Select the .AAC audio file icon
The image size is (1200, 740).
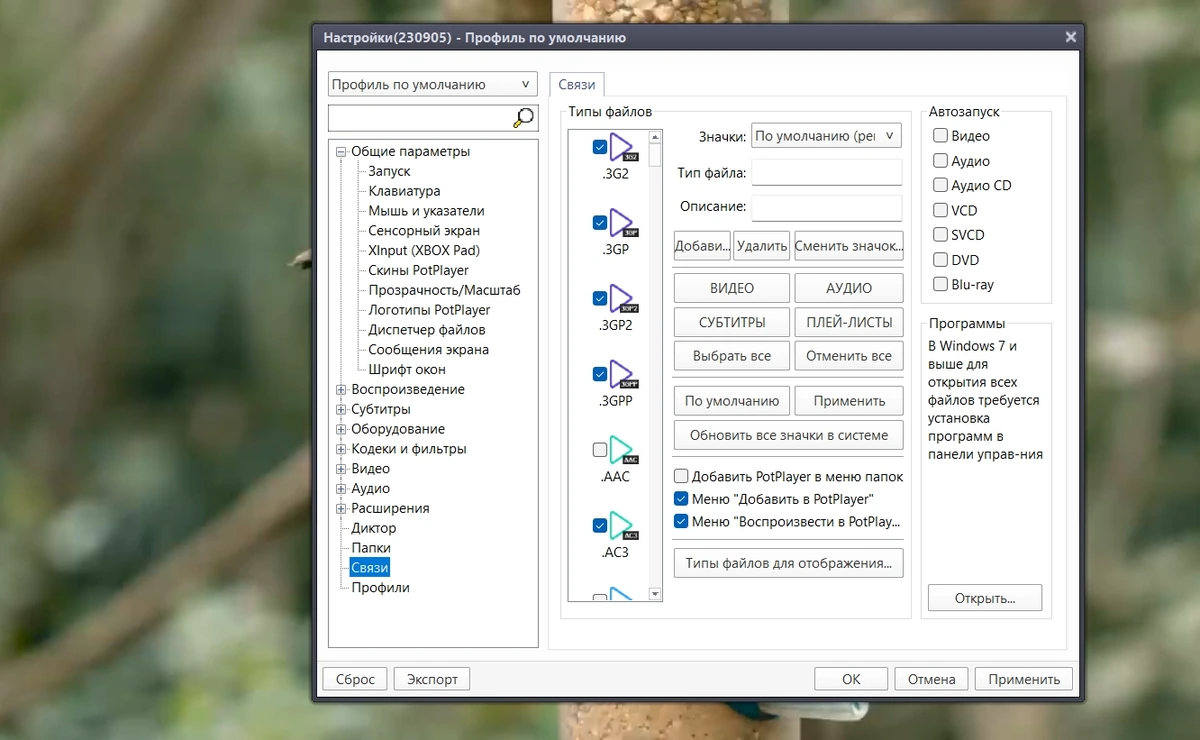click(x=624, y=450)
